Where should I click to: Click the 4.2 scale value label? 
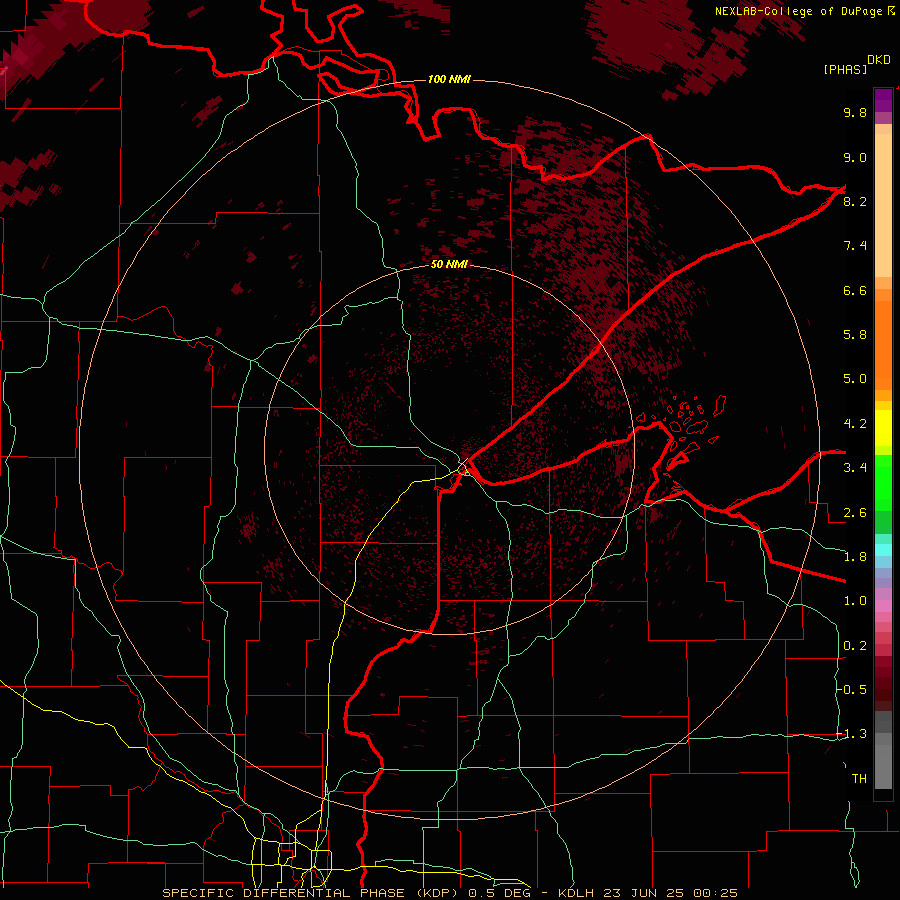pos(855,424)
